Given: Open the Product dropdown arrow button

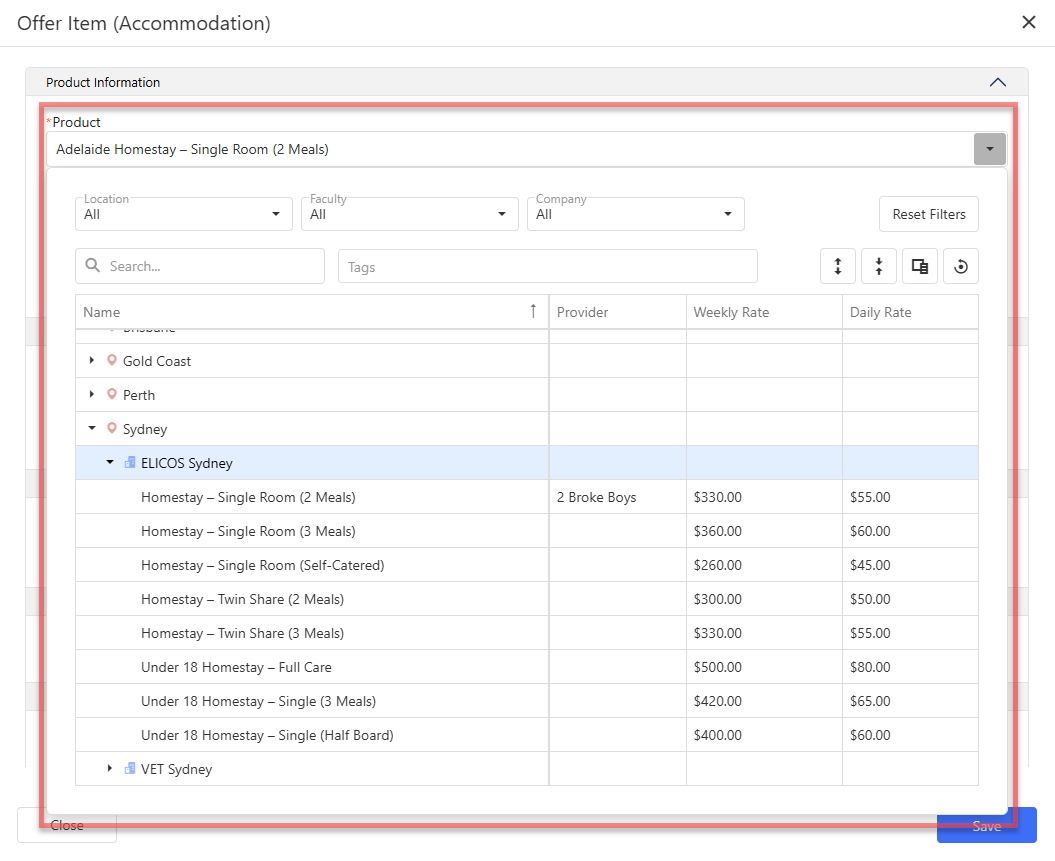Looking at the screenshot, I should [990, 149].
